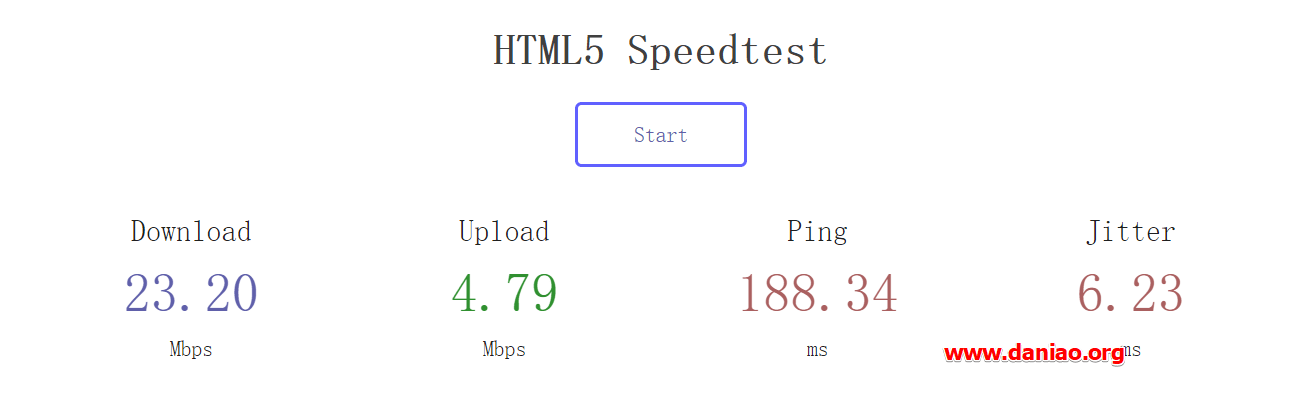Open the www.daniao.org watermark link

(1034, 353)
